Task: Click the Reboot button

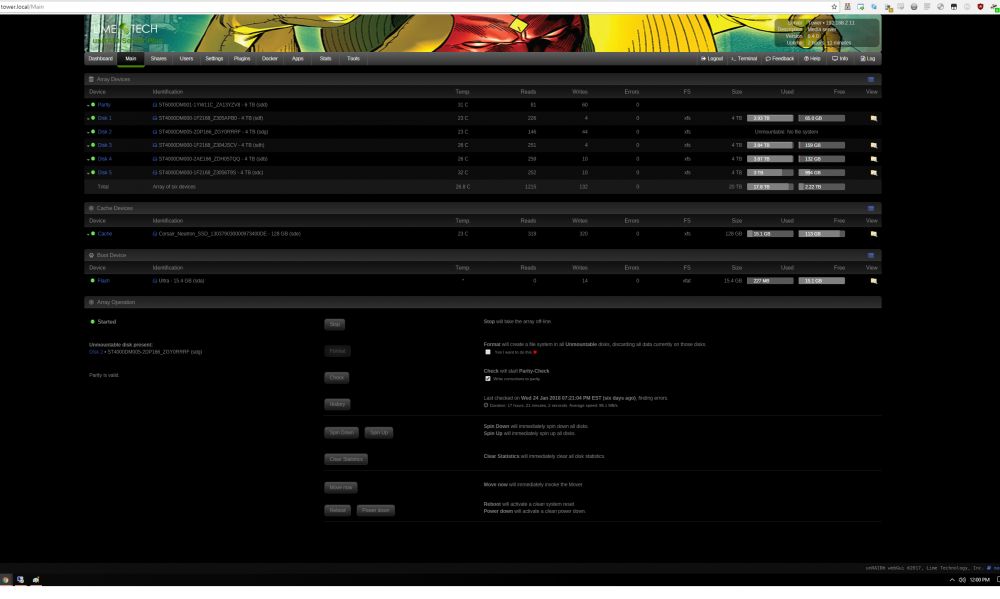Action: coord(337,510)
